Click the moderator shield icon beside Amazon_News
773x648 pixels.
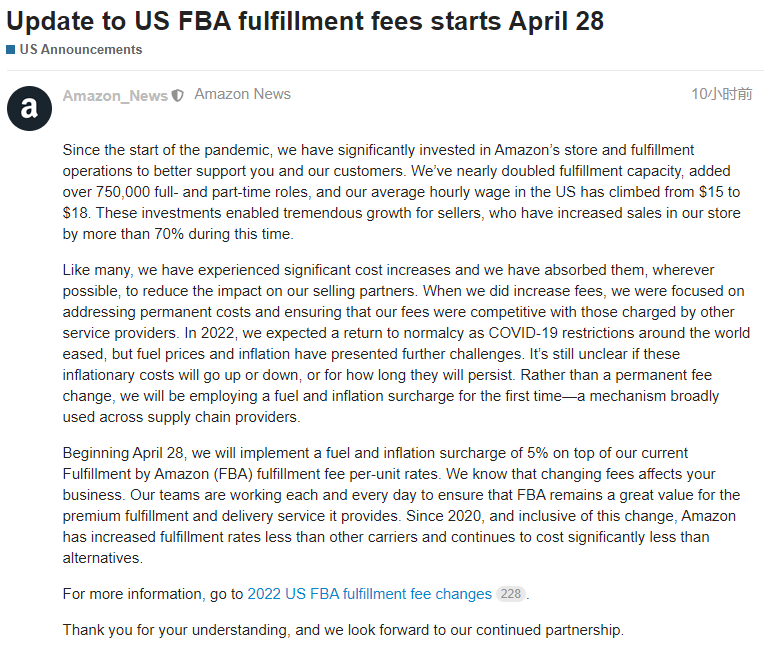(x=177, y=96)
